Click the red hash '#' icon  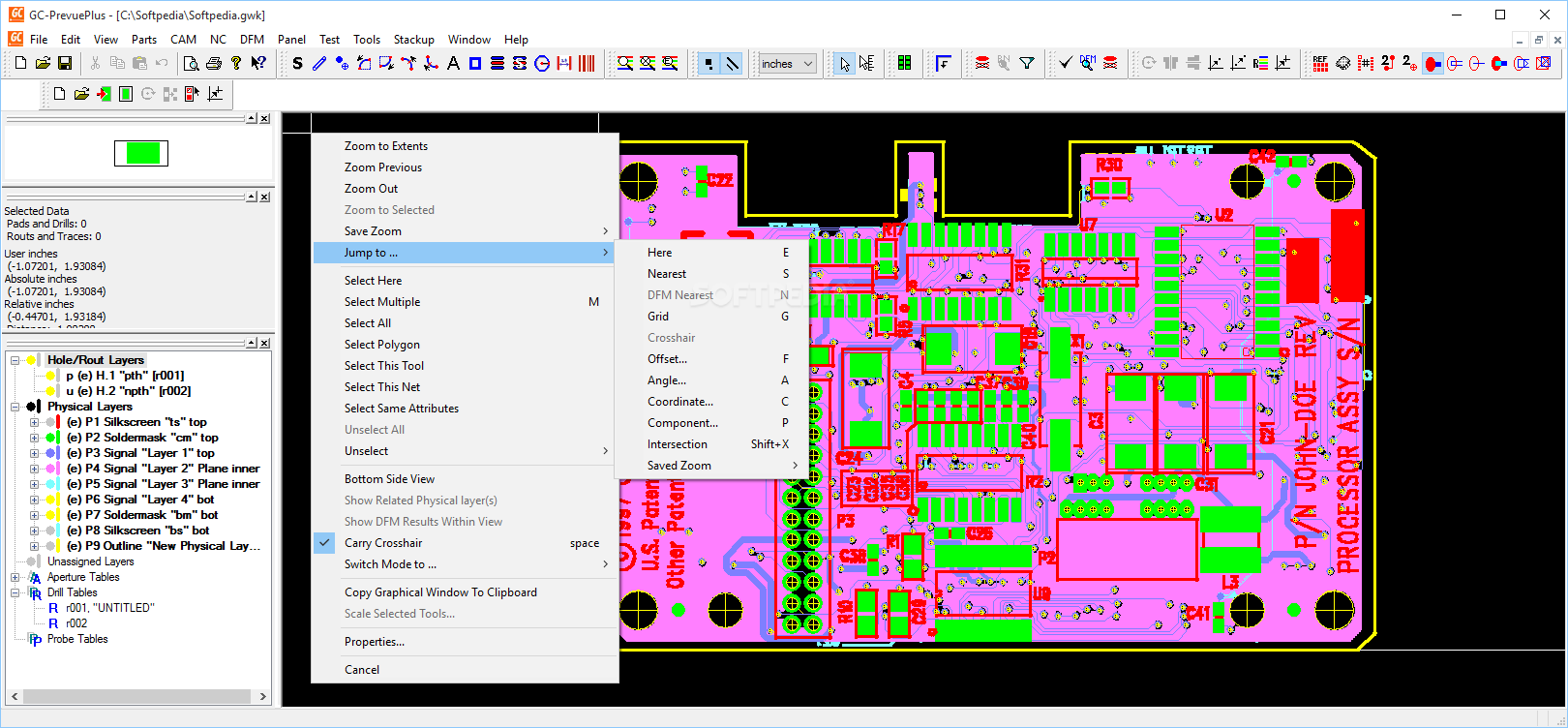coord(1366,63)
